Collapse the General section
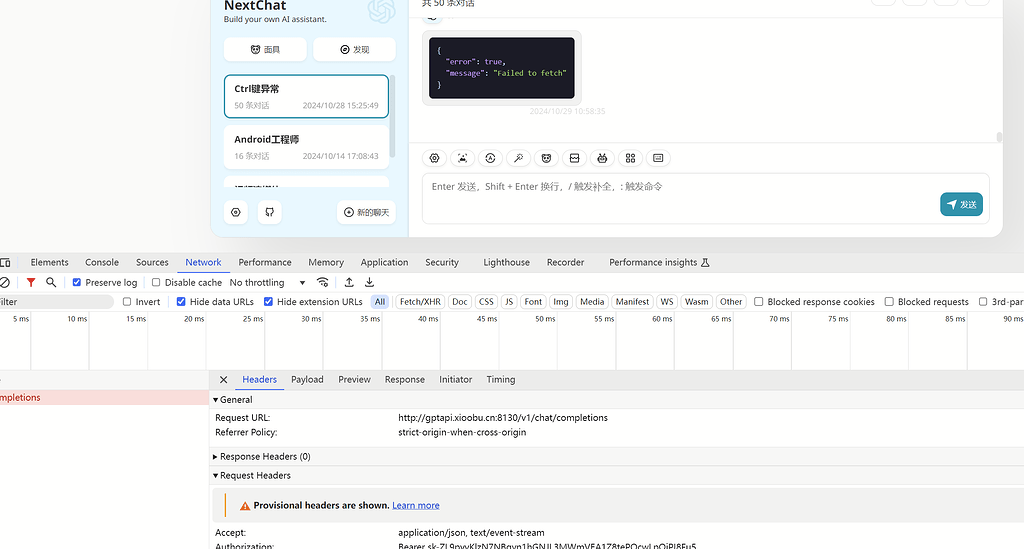Viewport: 1024px width, 549px height. coord(216,400)
